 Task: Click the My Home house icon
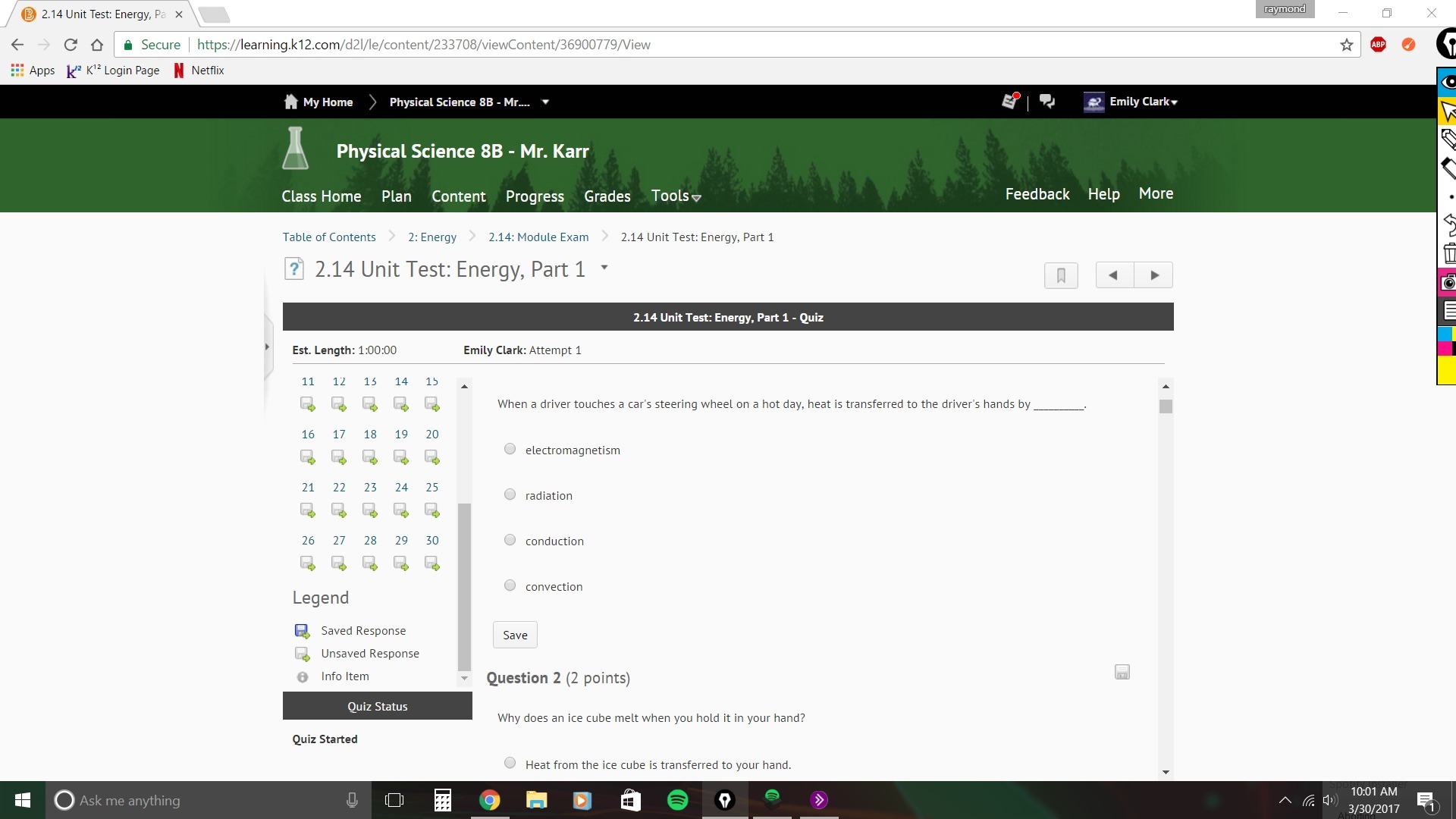[x=290, y=102]
